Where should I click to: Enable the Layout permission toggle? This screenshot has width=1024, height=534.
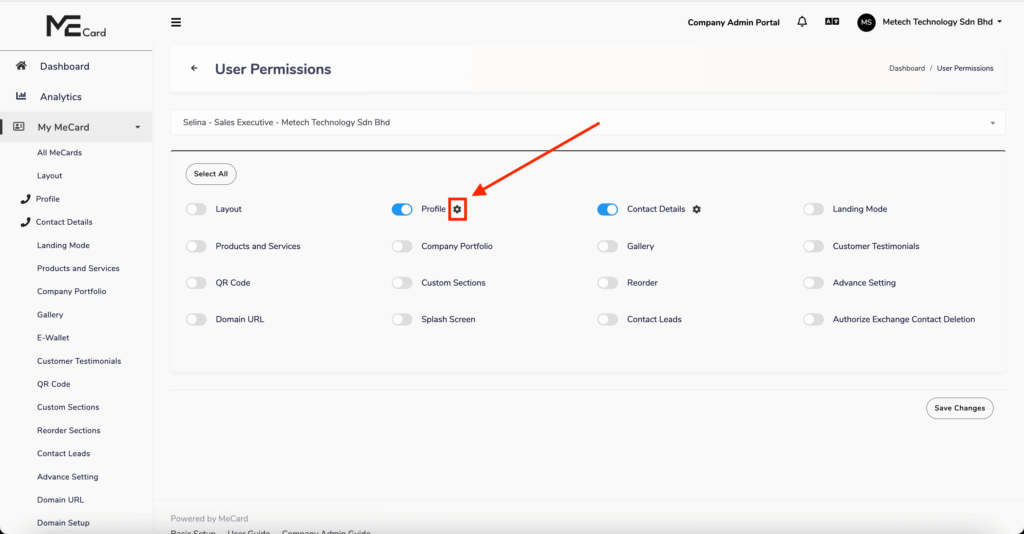[x=196, y=209]
